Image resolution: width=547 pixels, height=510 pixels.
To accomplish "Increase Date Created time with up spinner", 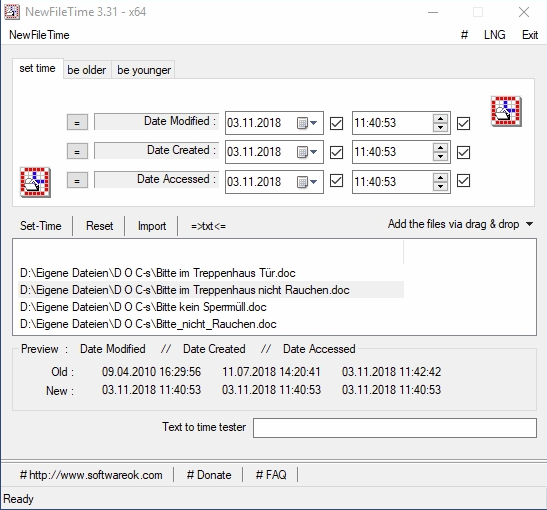I will click(440, 148).
